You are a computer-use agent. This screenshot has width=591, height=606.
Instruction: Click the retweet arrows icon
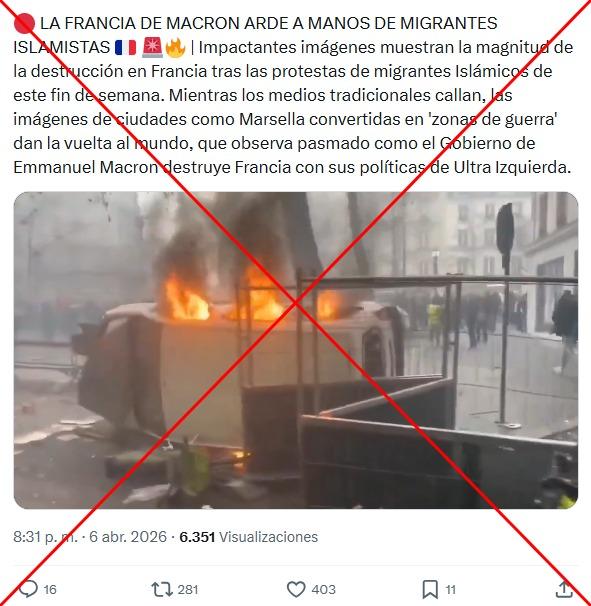[162, 589]
